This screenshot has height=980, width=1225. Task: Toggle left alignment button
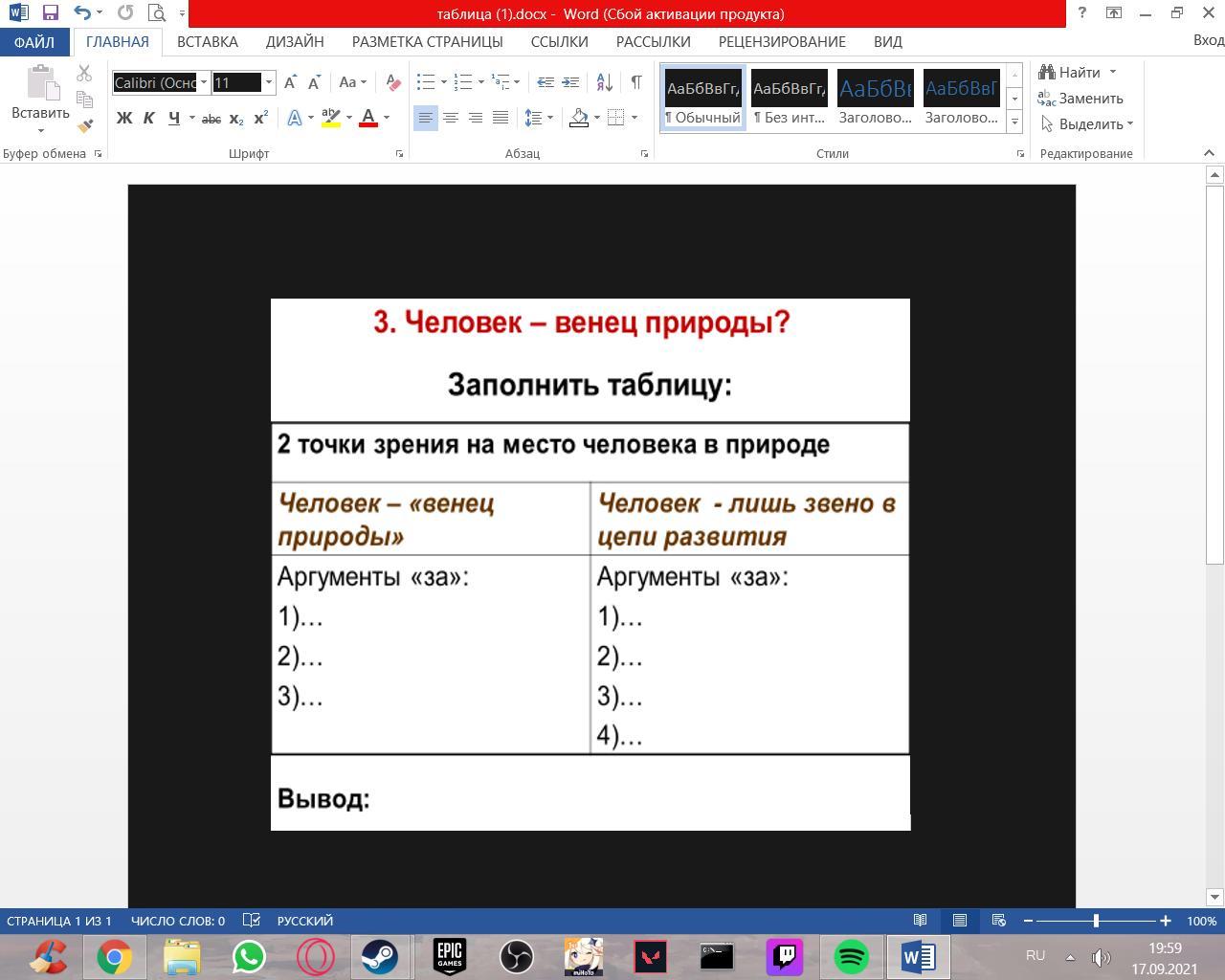[425, 118]
